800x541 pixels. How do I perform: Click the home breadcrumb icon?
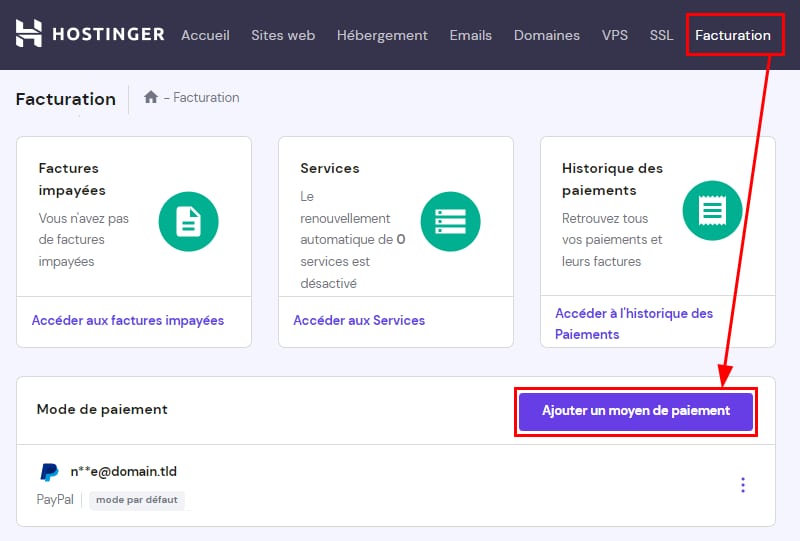click(151, 97)
